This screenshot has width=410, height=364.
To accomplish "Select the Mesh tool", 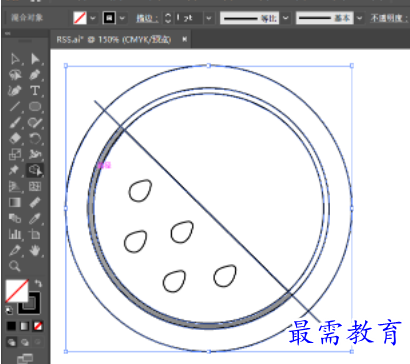I will click(x=35, y=186).
